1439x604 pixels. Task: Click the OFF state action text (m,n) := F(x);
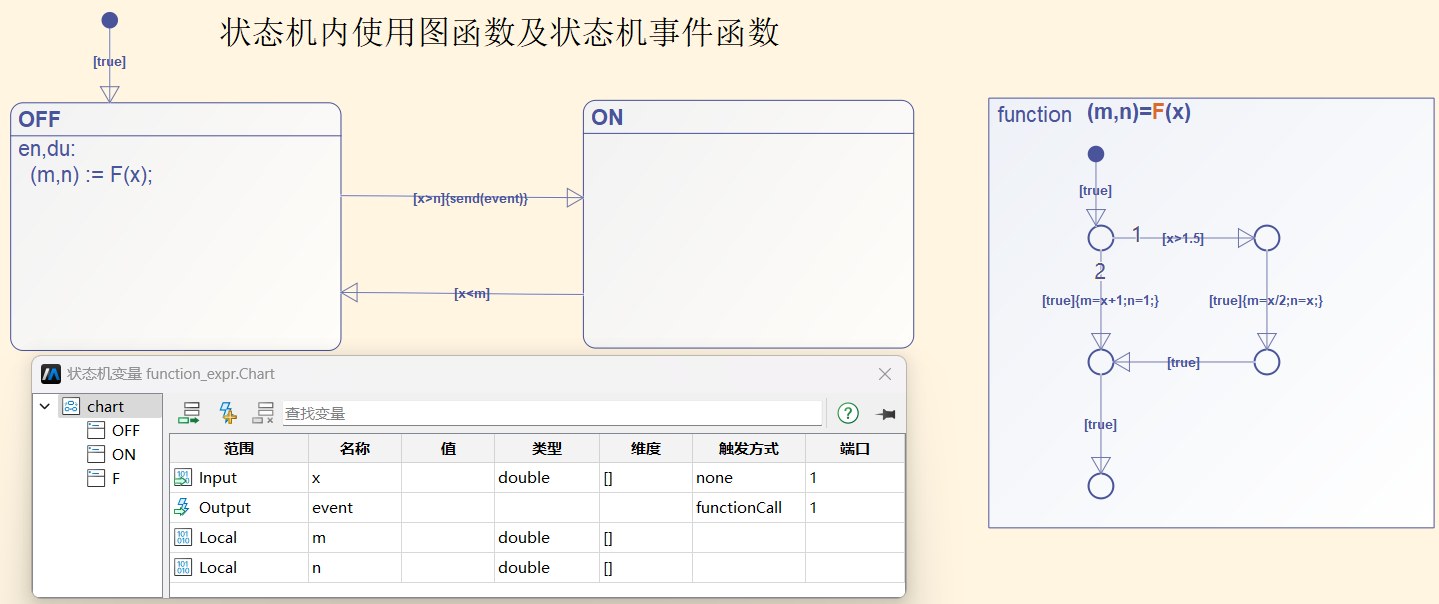pos(91,173)
